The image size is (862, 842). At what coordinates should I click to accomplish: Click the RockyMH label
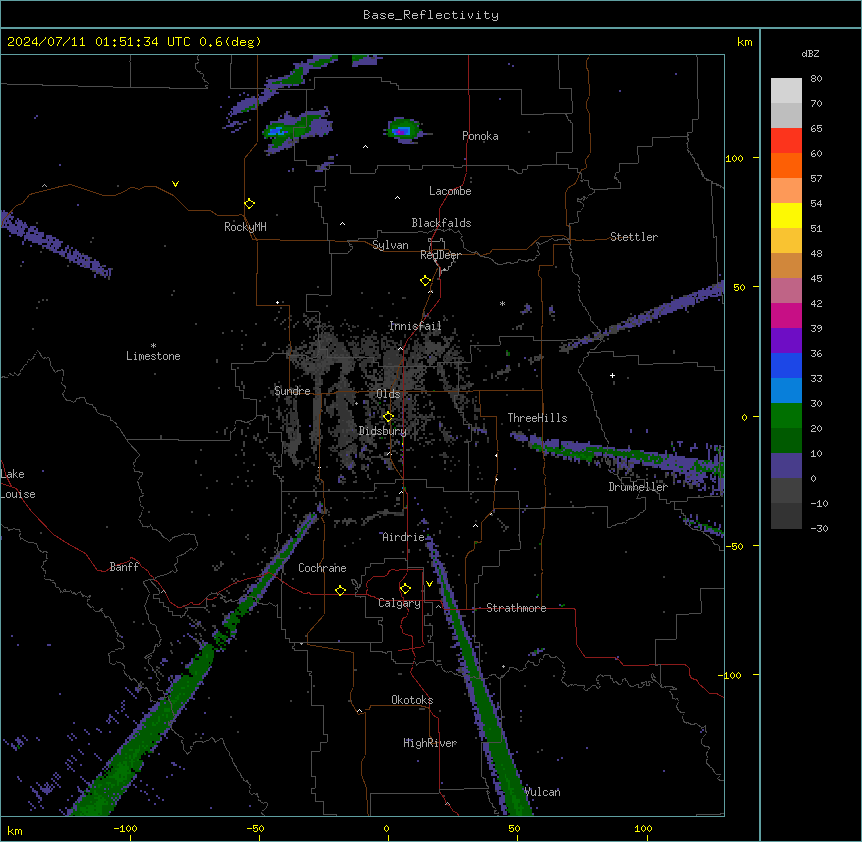245,227
